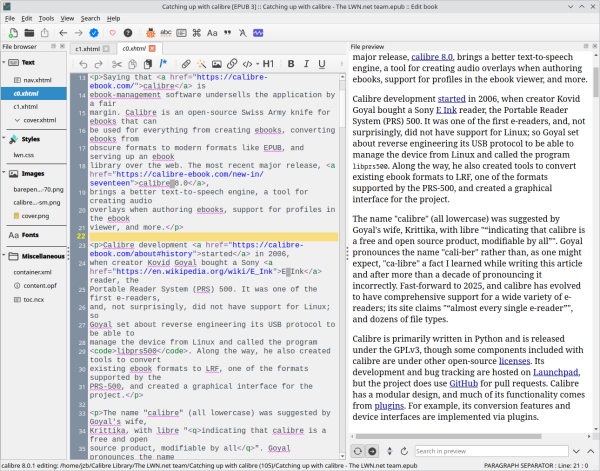
Task: Toggle Underline formatting
Action: [322, 64]
